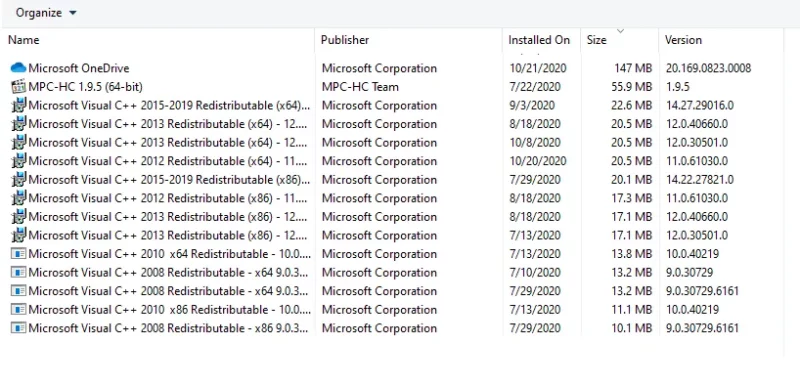The width and height of the screenshot is (800, 387).
Task: Click icon of Visual C++ 2013 (x86) 12.0.30501.0 row
Action: coord(18,235)
